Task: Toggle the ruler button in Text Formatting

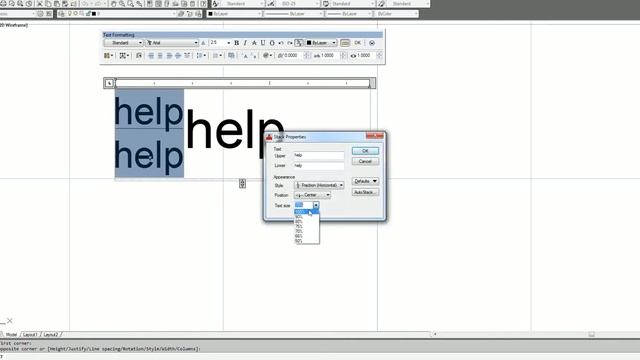Action: (345, 43)
